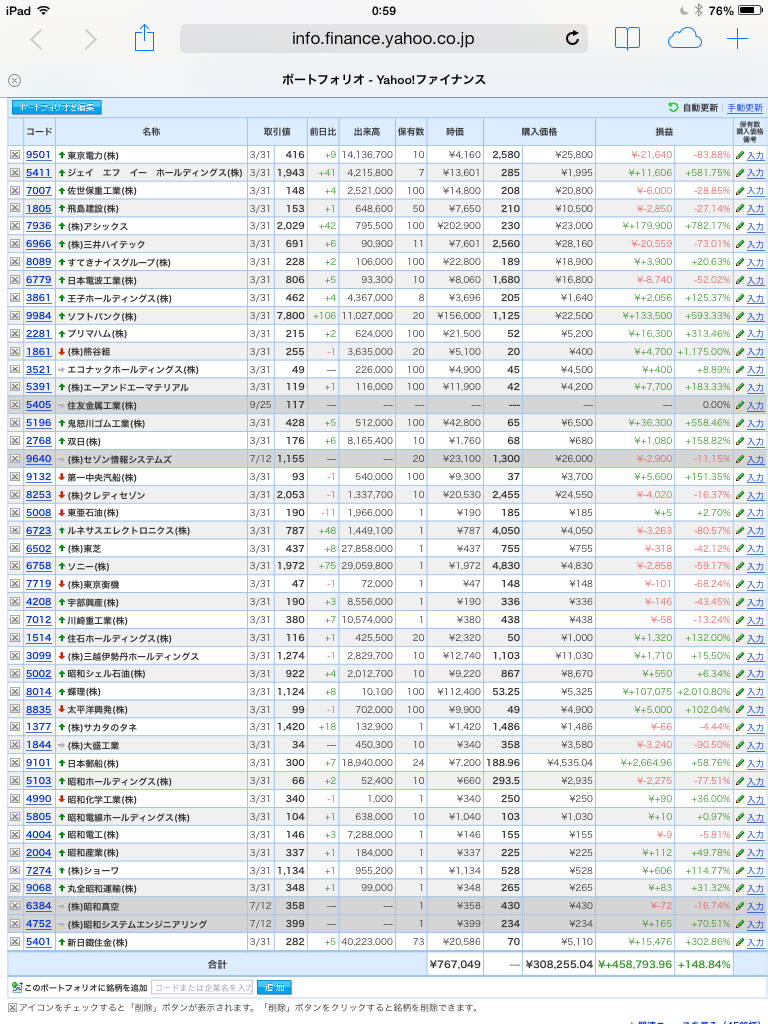
Task: Click pencil edit icon for 新日鐵住金 row
Action: (x=740, y=942)
